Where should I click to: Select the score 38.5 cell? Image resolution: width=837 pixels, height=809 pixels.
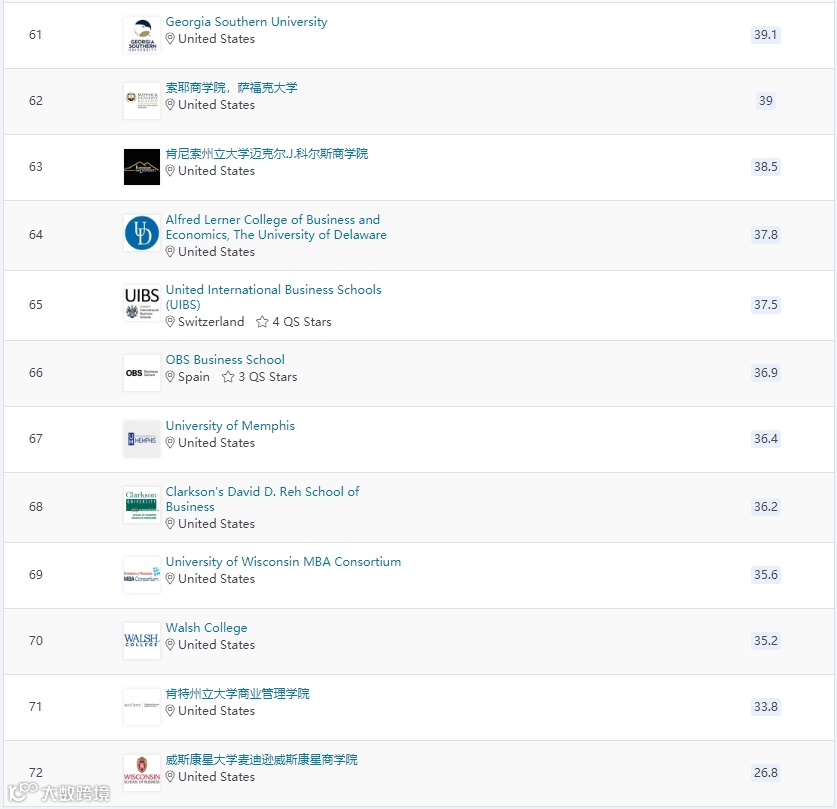[765, 167]
